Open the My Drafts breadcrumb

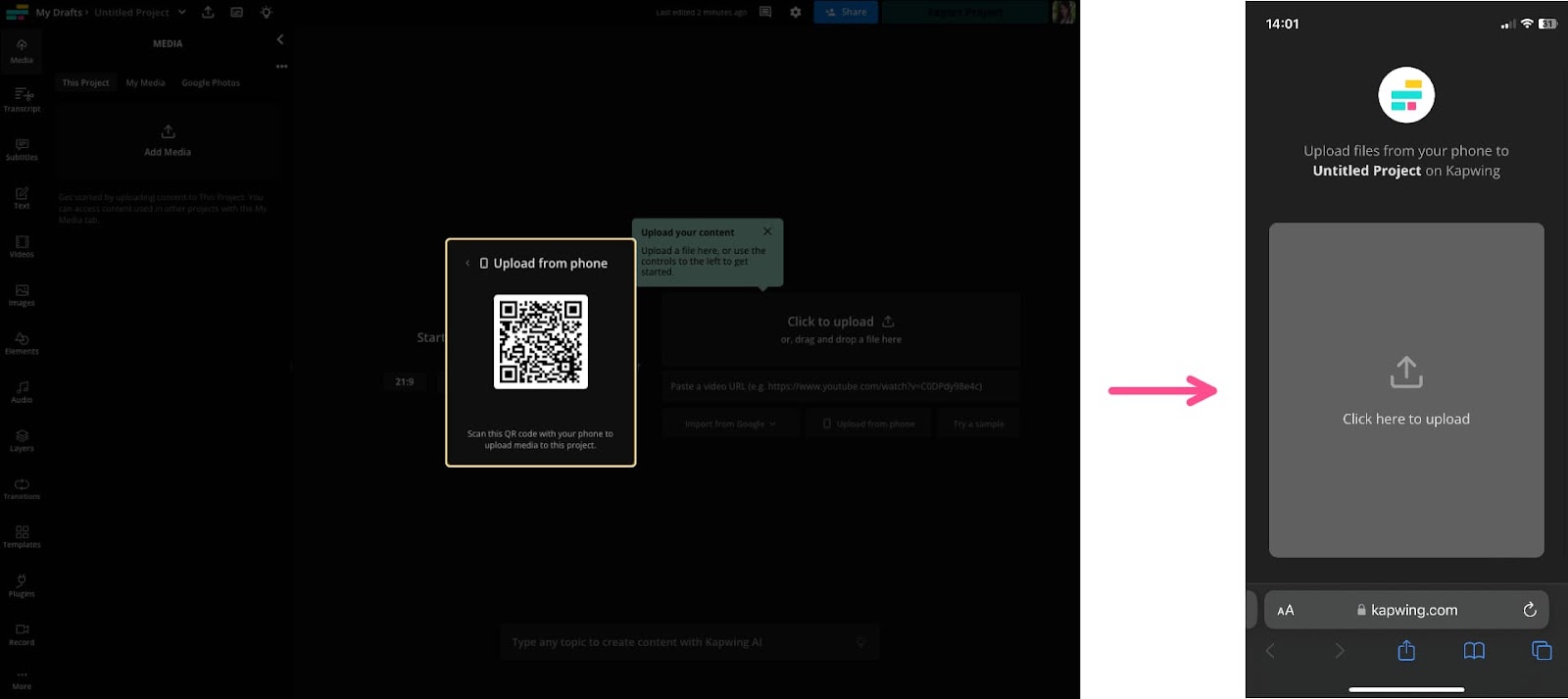click(x=59, y=12)
